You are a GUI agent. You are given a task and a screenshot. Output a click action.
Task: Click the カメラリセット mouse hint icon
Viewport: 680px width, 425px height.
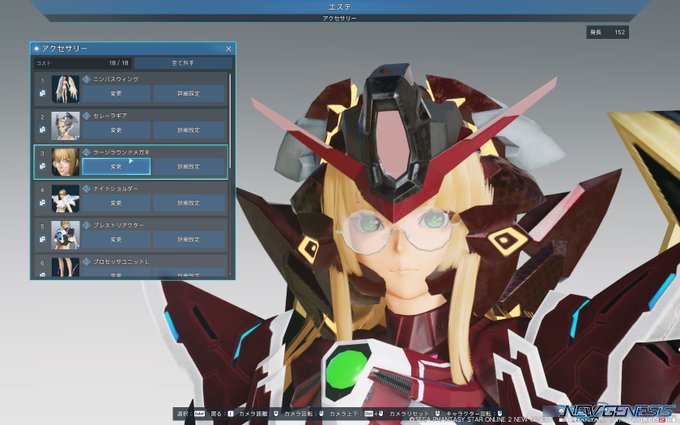439,414
